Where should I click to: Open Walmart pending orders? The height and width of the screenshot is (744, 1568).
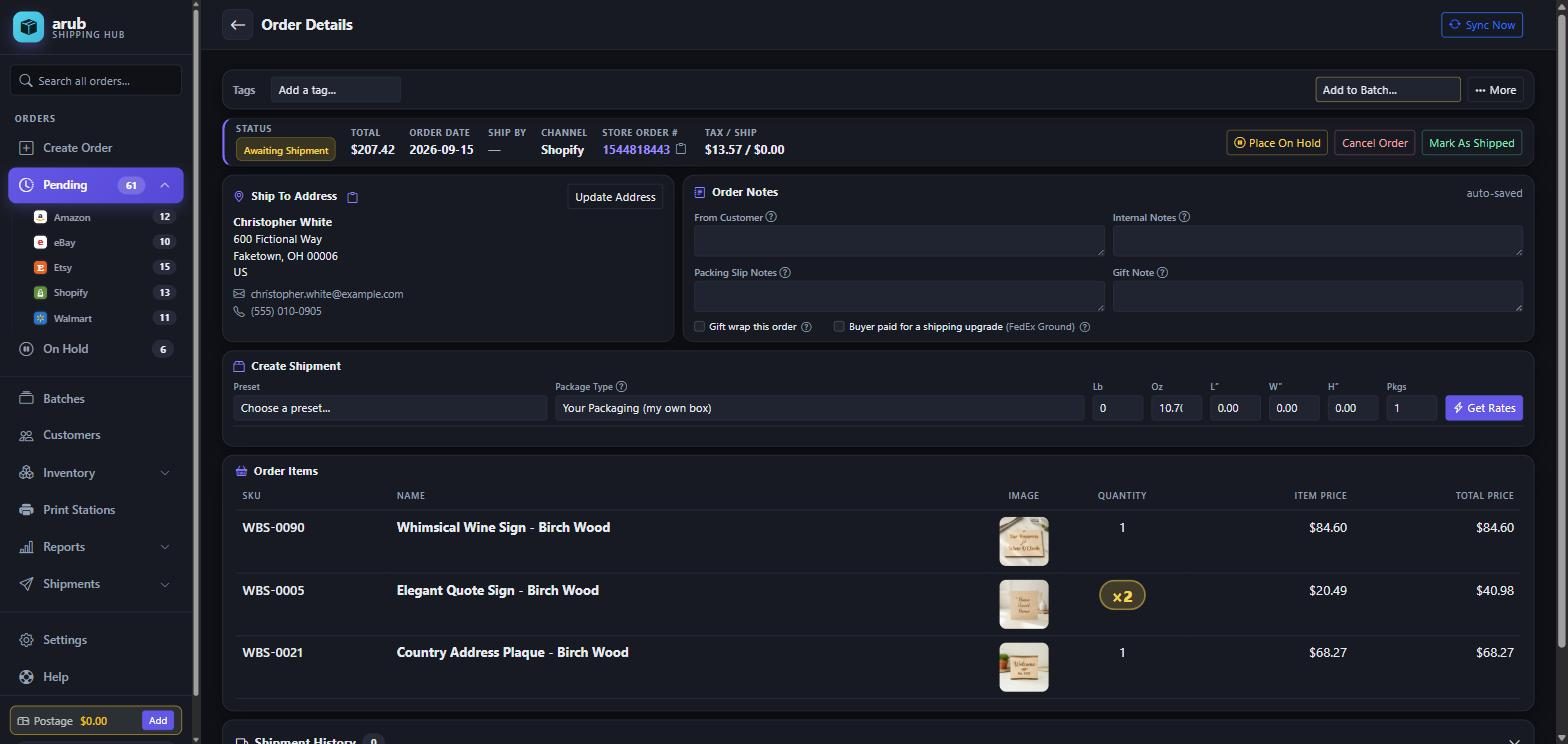pos(104,318)
